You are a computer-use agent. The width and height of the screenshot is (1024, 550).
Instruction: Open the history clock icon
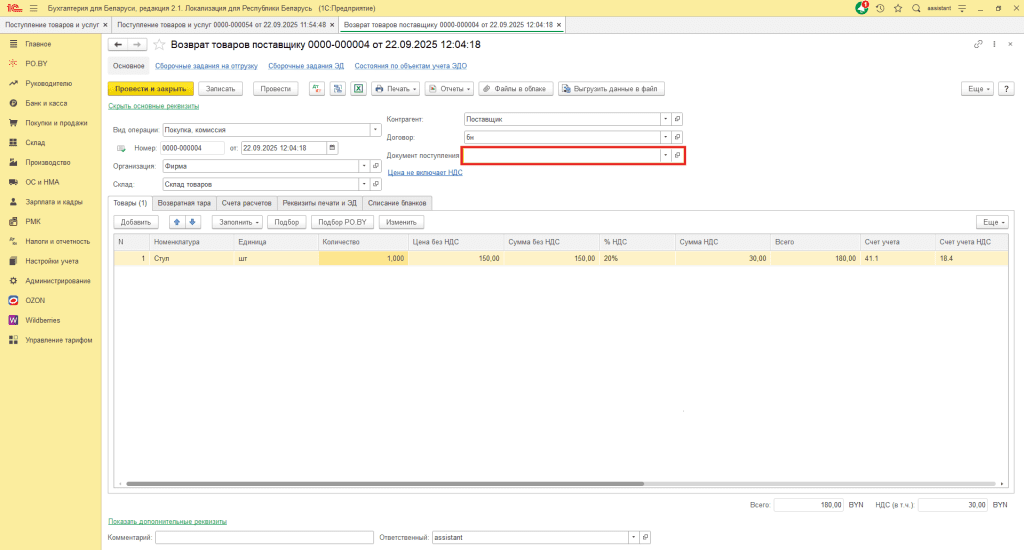tap(880, 8)
